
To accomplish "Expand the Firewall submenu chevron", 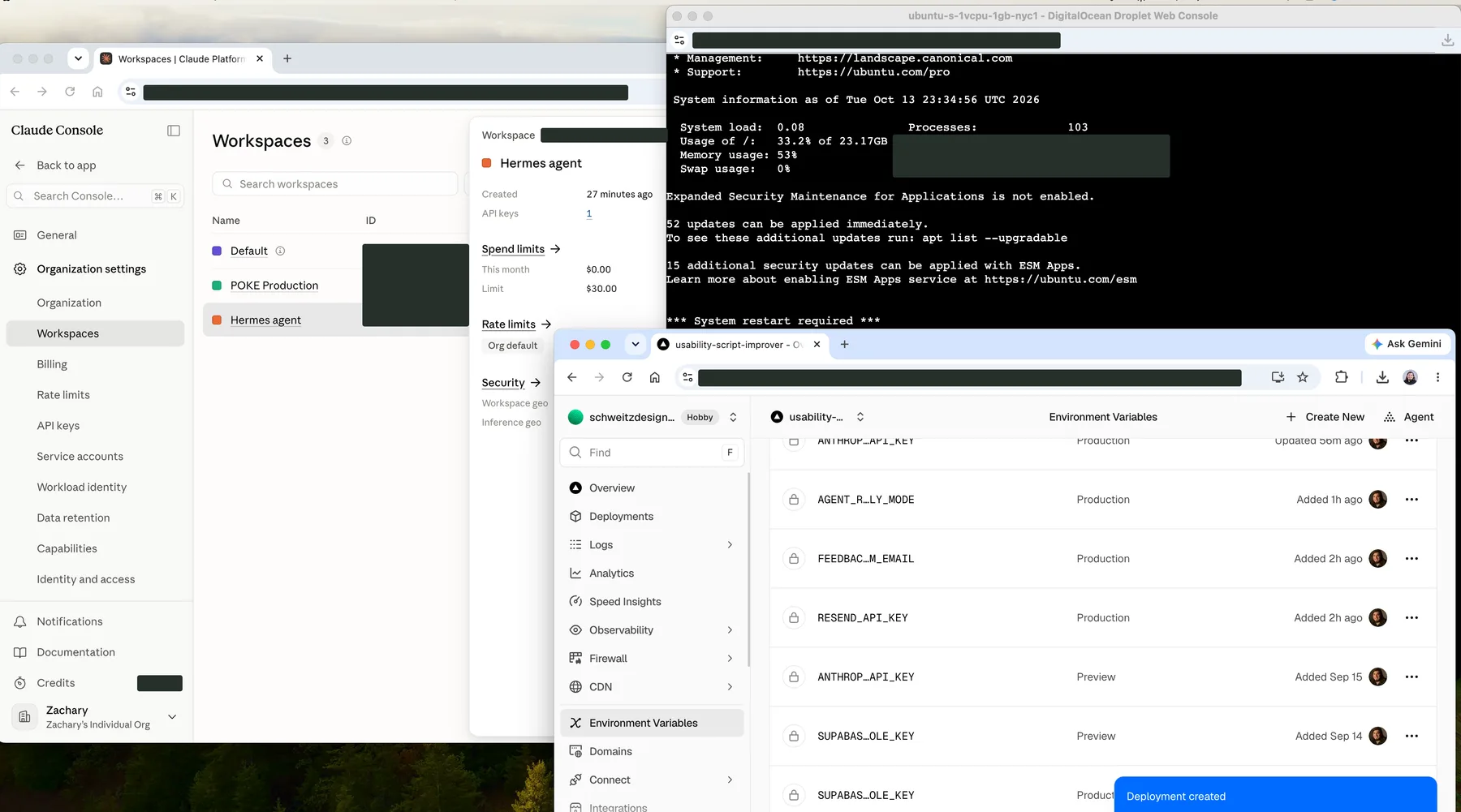I will click(730, 659).
